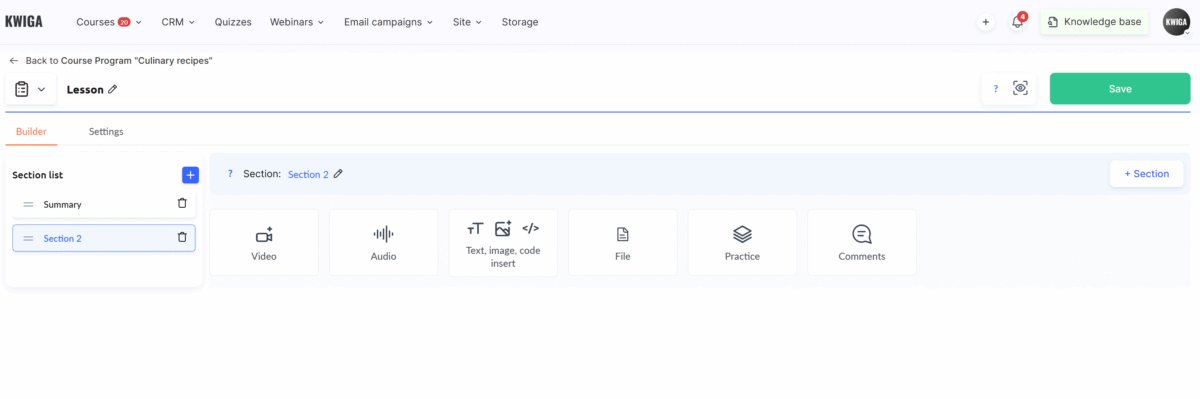Add a new section with the blue plus

pos(190,175)
